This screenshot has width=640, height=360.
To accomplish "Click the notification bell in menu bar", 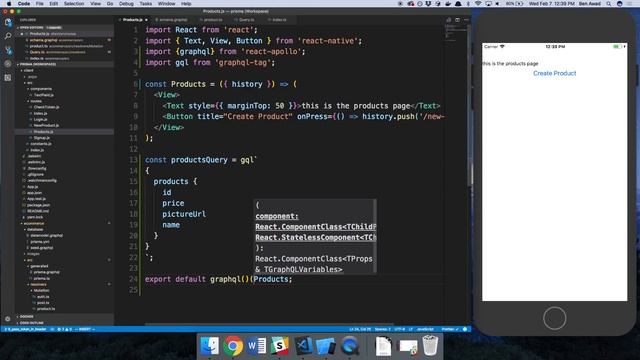I will coord(458,4).
